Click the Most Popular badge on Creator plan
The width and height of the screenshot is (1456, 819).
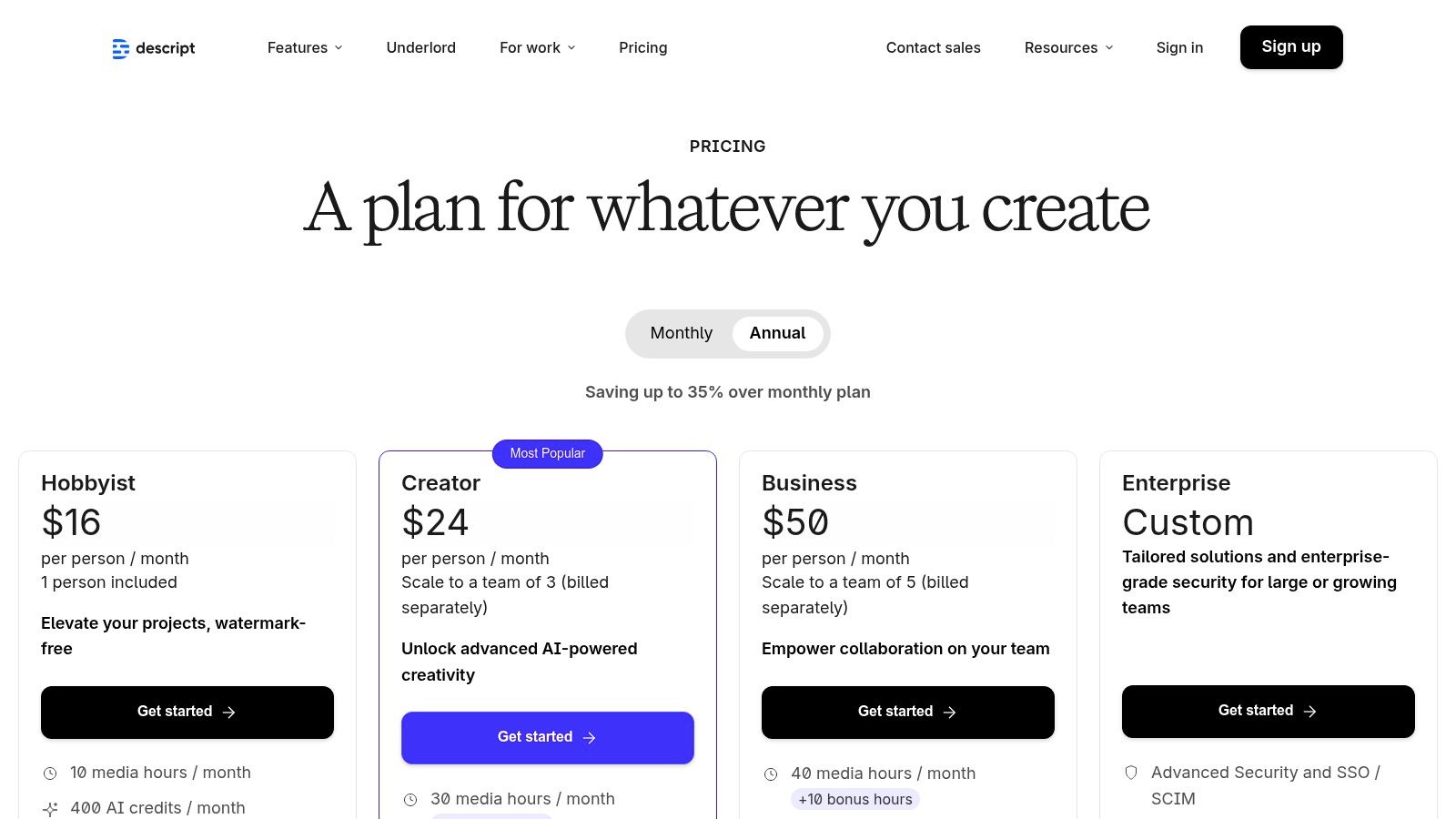coord(547,453)
